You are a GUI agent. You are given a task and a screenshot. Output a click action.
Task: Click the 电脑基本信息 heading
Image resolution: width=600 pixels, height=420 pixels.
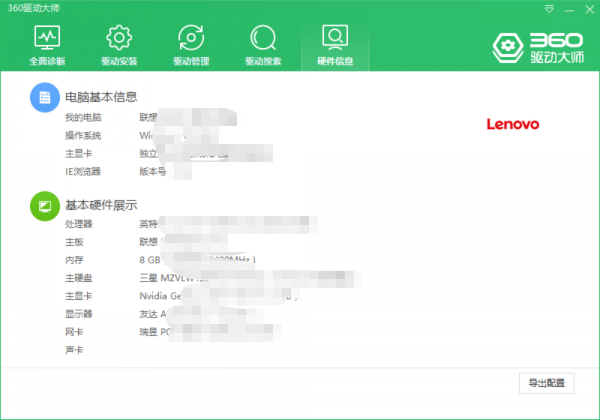(x=101, y=97)
